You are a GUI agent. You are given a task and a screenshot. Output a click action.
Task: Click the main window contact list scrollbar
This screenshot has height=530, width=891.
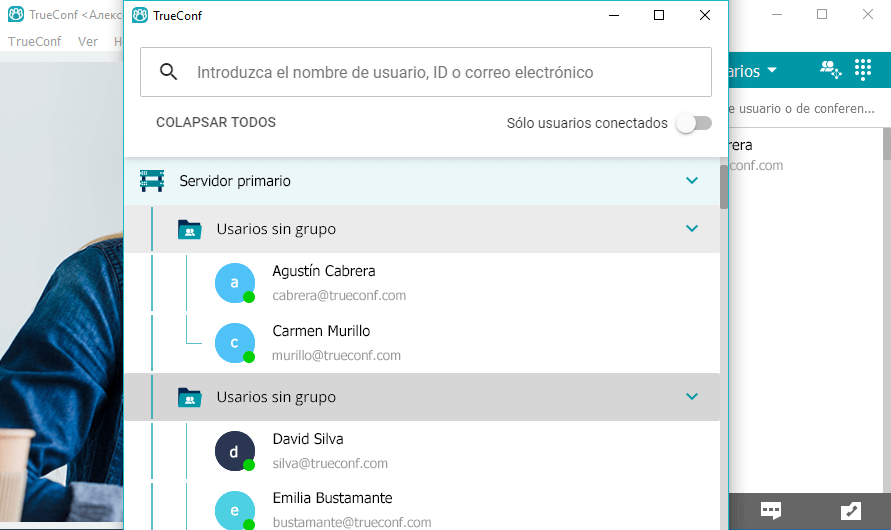[886, 145]
